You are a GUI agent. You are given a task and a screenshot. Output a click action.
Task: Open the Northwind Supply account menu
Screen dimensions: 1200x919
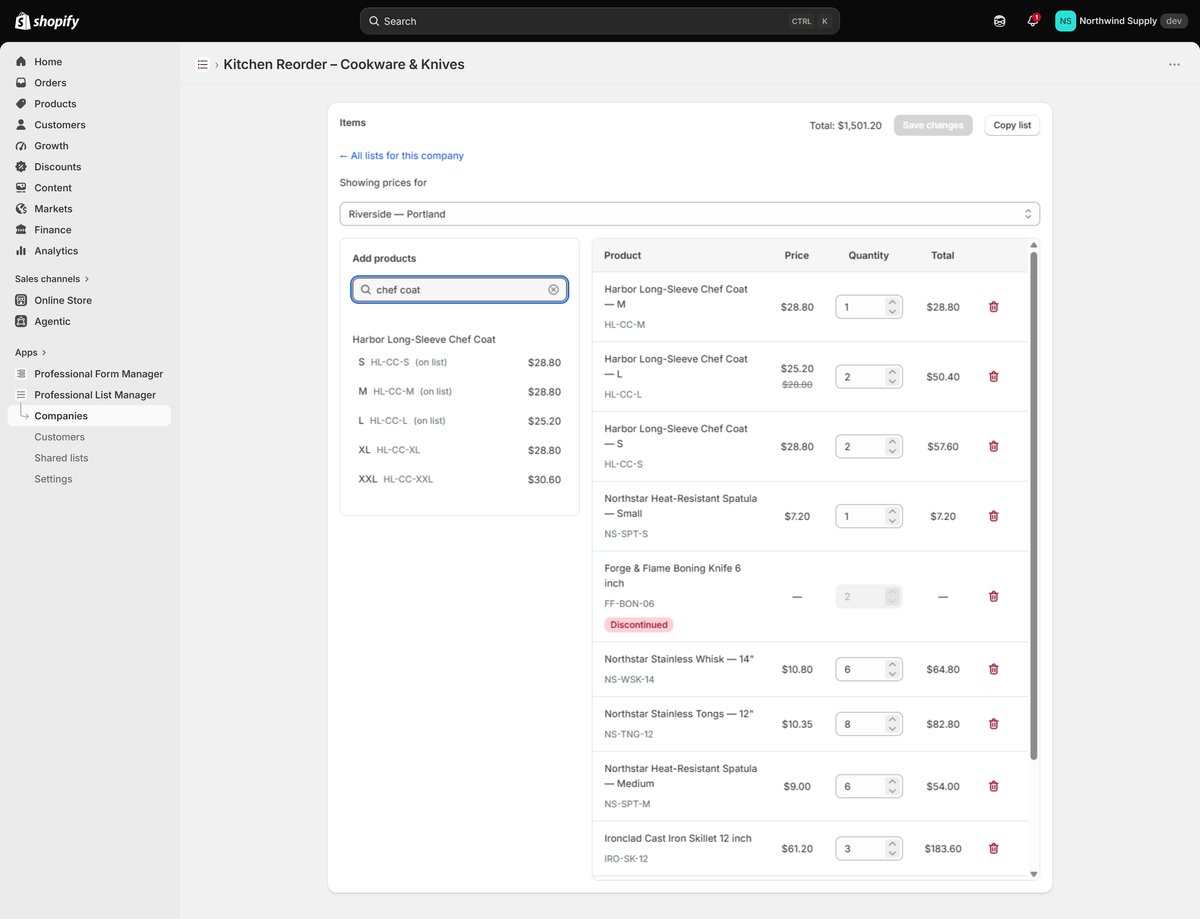click(x=1122, y=21)
